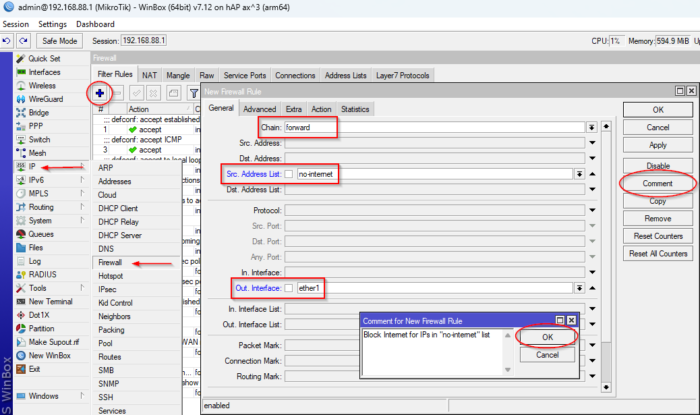Viewport: 700px width, 415px height.
Task: Expand the Protocol field arrow
Action: click(x=592, y=210)
